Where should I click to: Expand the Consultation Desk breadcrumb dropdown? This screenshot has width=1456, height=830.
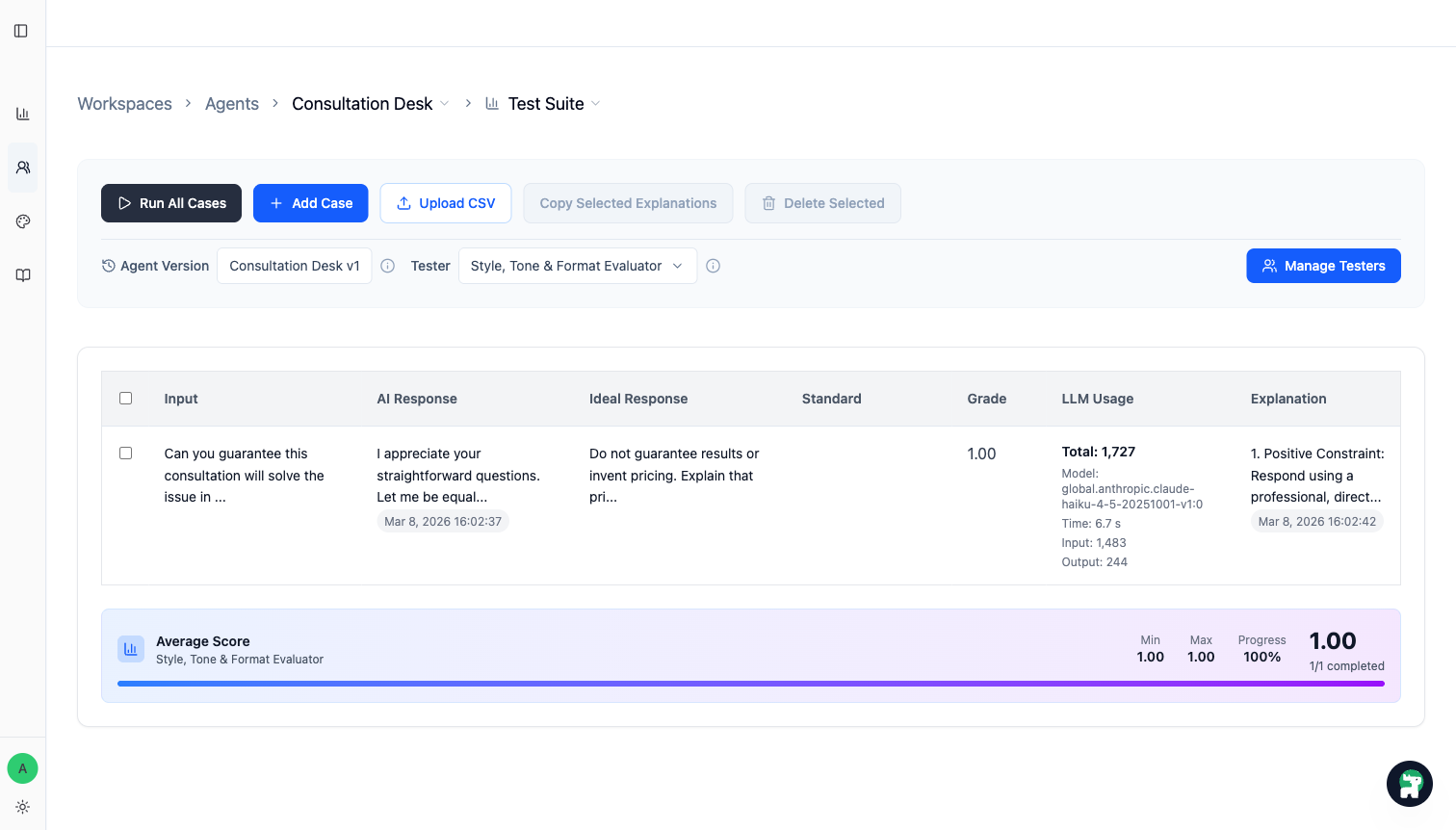445,103
